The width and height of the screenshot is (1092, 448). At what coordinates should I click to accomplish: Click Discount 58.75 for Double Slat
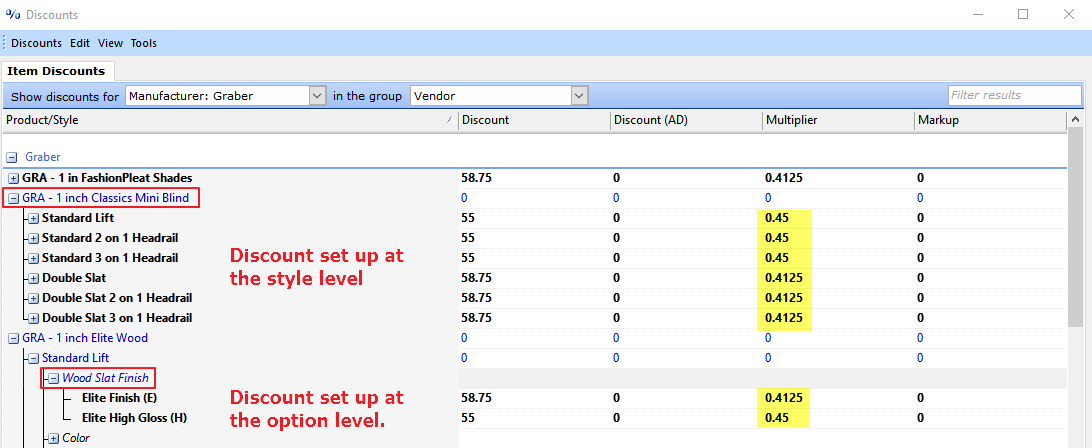tap(476, 278)
